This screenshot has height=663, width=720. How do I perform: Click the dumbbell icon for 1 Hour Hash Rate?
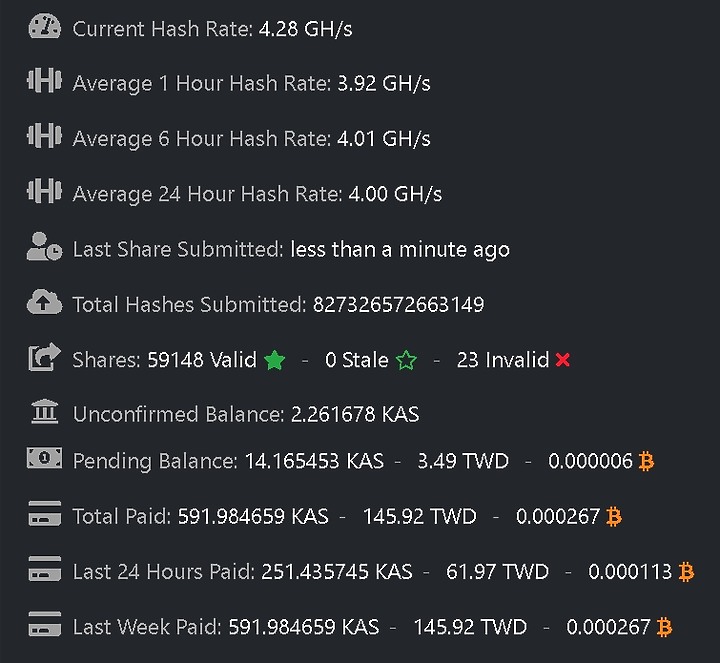point(44,81)
